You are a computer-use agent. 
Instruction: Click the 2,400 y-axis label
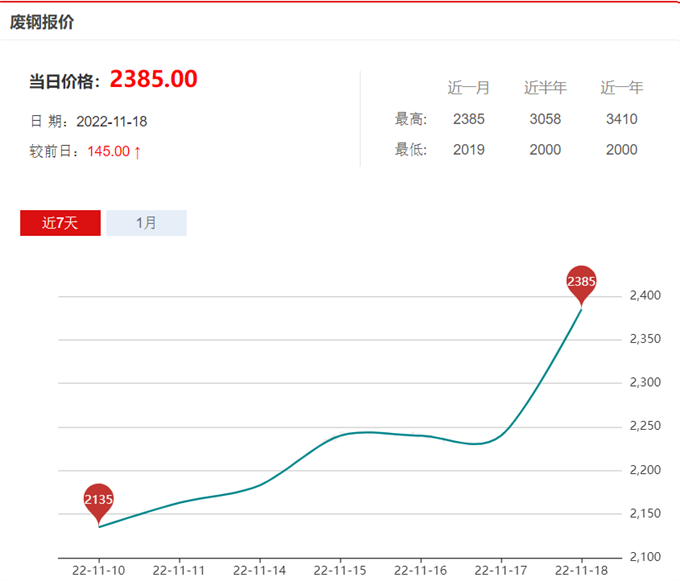point(645,296)
